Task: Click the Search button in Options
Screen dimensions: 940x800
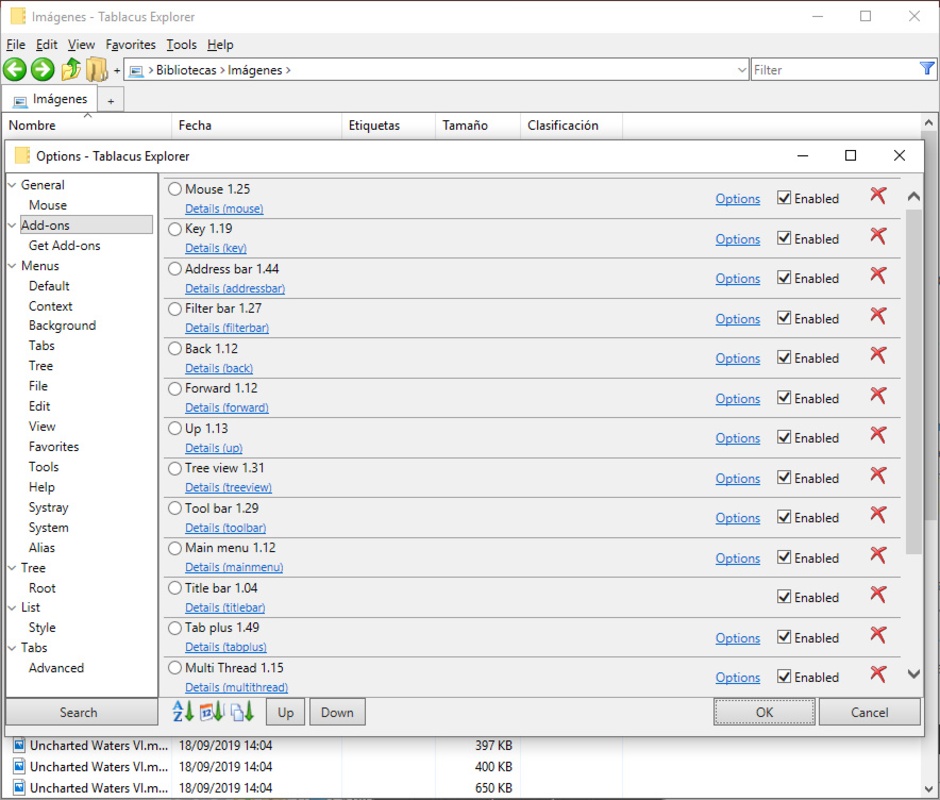Action: [82, 712]
